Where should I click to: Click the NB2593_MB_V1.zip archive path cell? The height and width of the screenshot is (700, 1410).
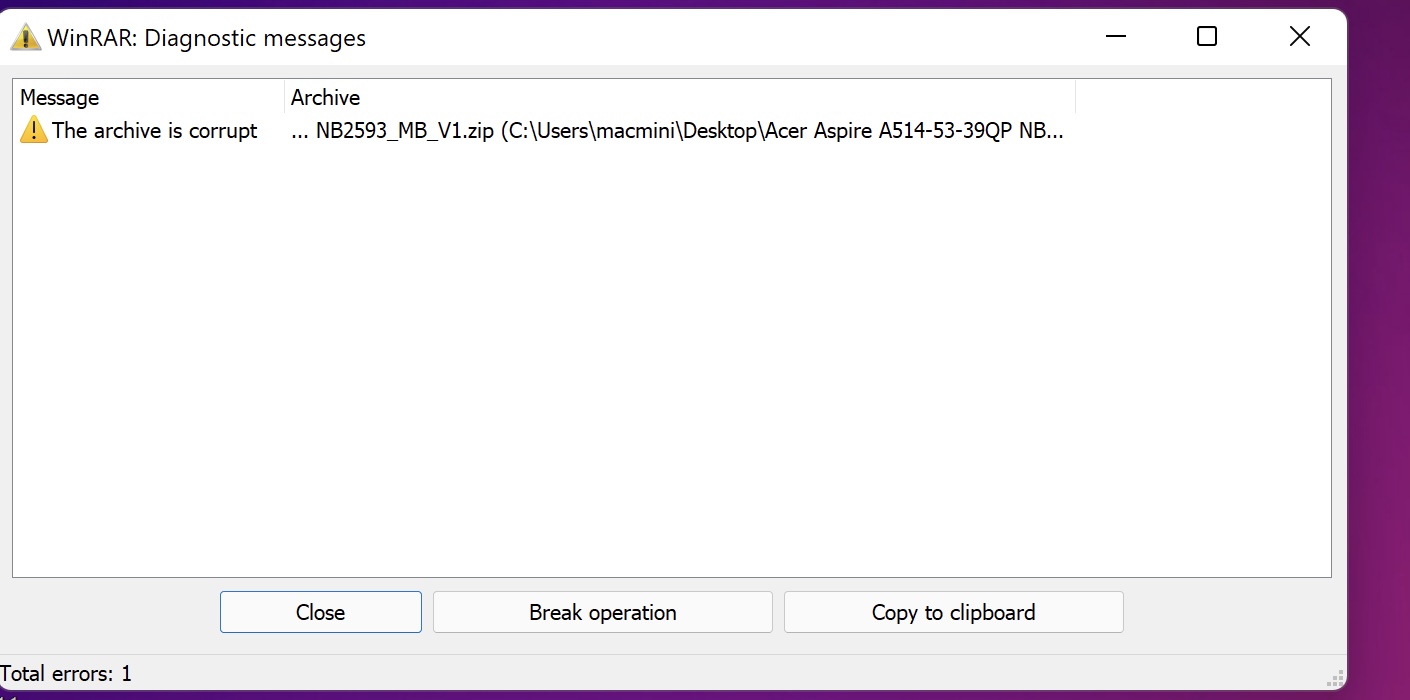[680, 131]
